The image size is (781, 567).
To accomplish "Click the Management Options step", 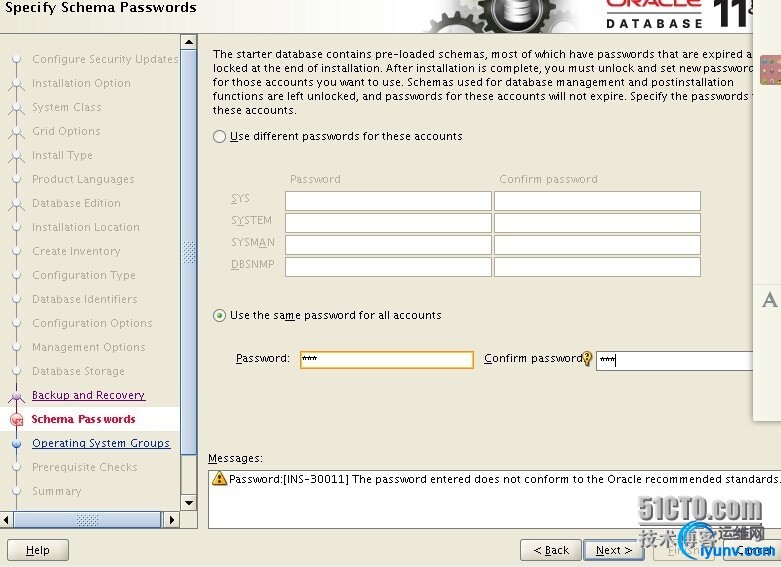I will pos(89,347).
